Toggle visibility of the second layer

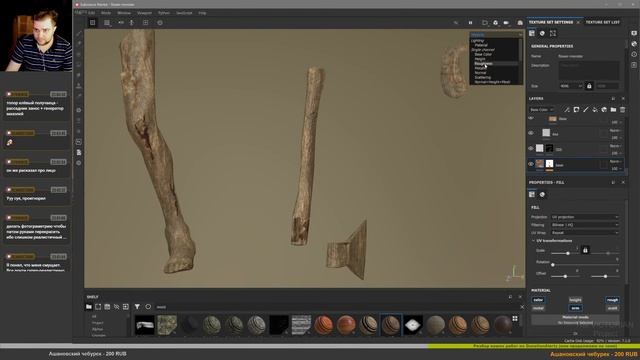point(531,133)
